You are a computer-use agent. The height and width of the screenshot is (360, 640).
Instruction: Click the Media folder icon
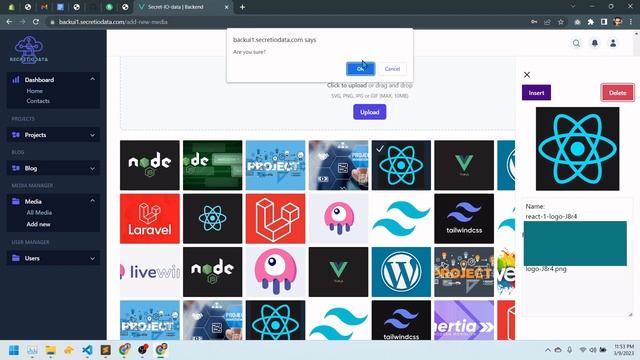click(16, 201)
